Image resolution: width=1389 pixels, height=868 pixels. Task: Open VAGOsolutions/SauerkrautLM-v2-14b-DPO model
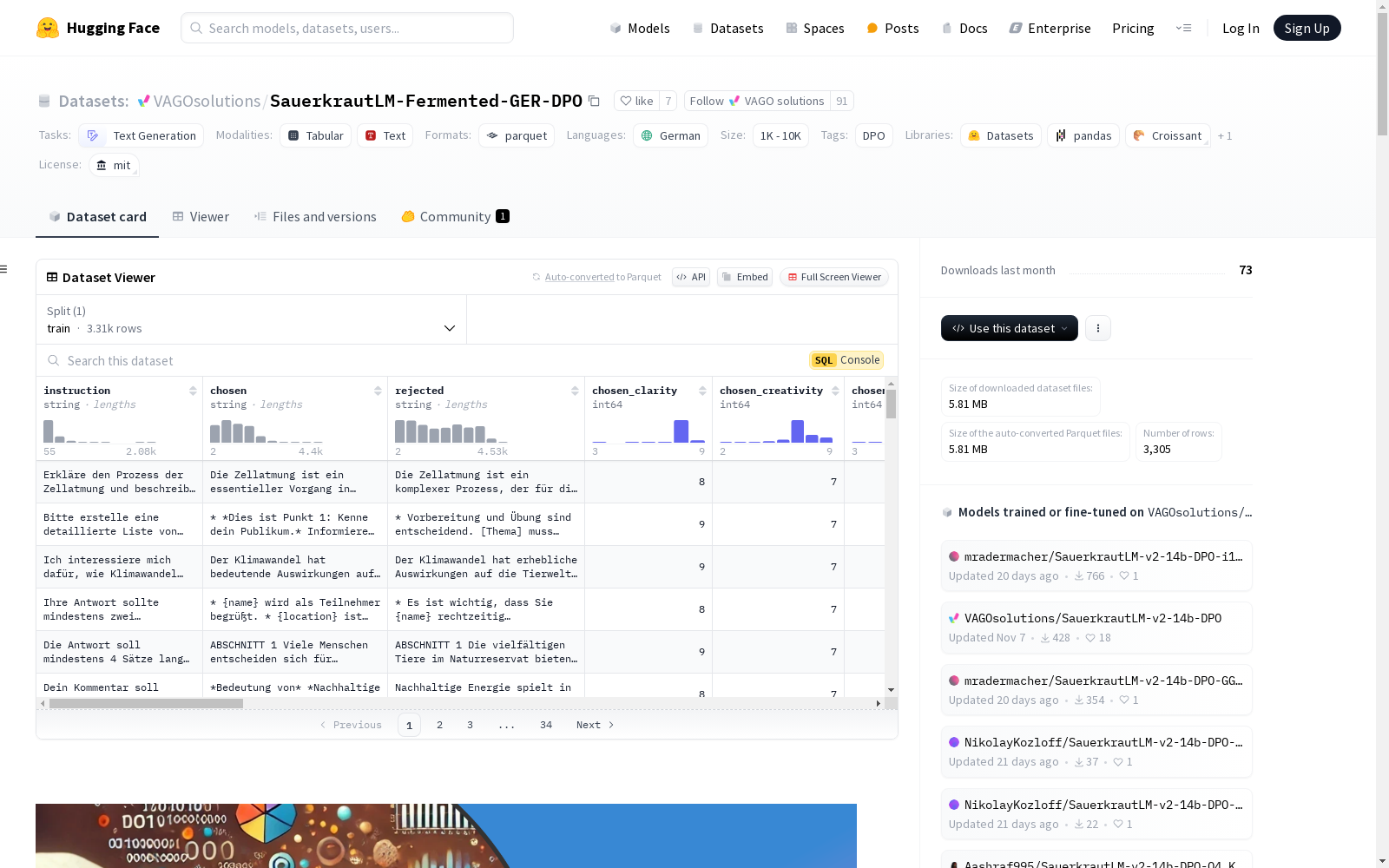(x=1096, y=628)
